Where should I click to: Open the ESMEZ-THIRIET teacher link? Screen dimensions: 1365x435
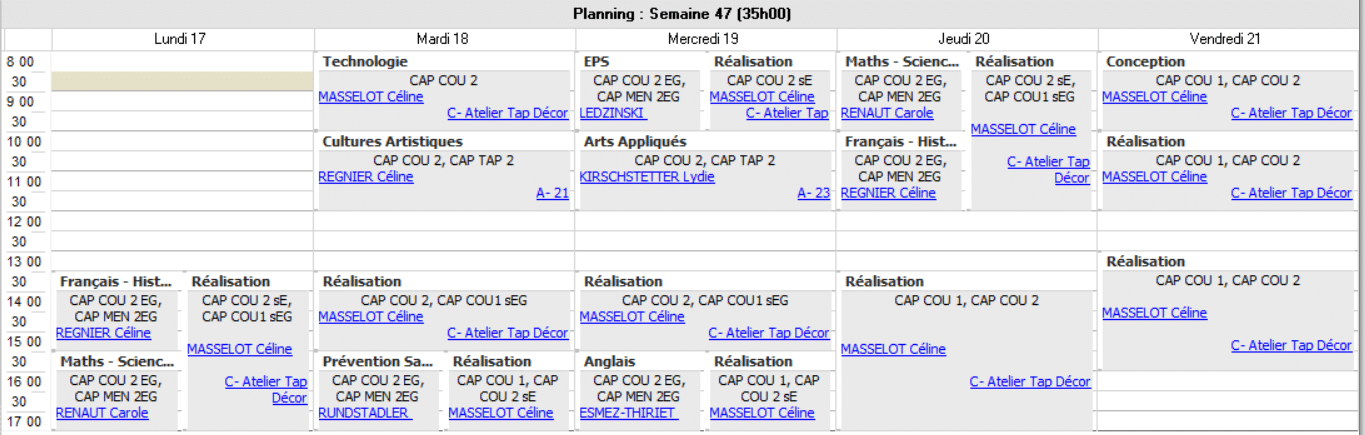628,413
